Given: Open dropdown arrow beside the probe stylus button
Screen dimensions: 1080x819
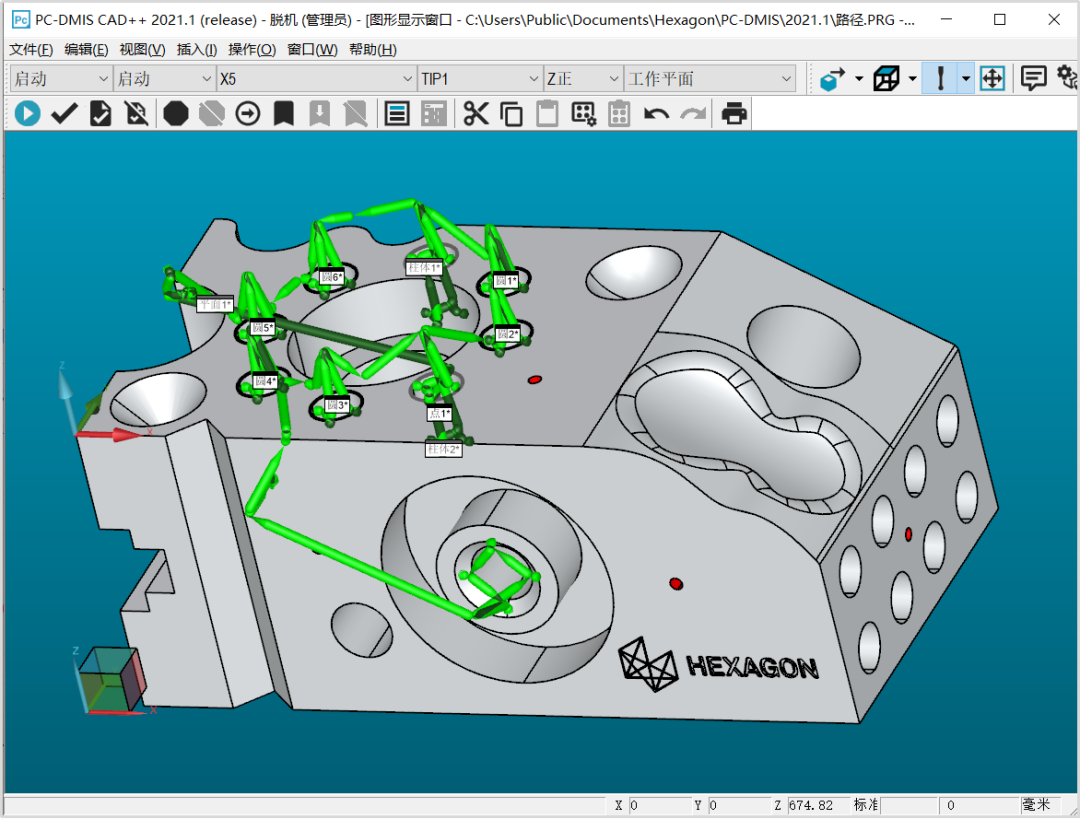Looking at the screenshot, I should click(966, 79).
